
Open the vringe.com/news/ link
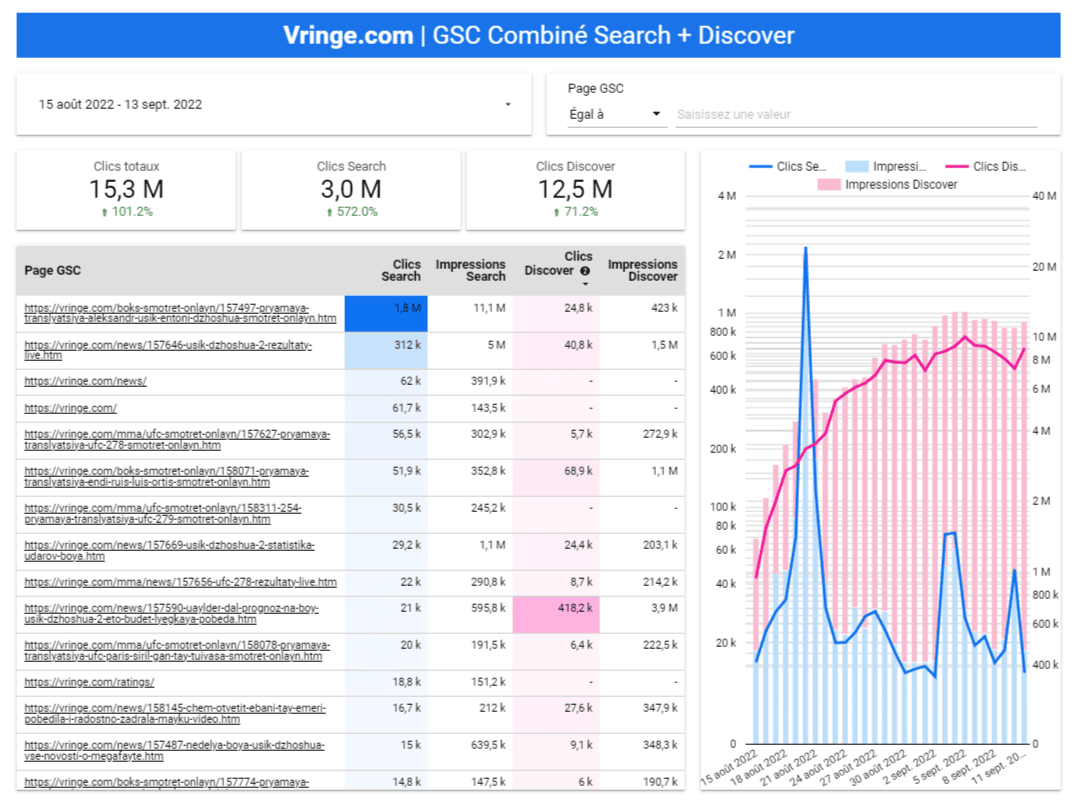coord(85,381)
